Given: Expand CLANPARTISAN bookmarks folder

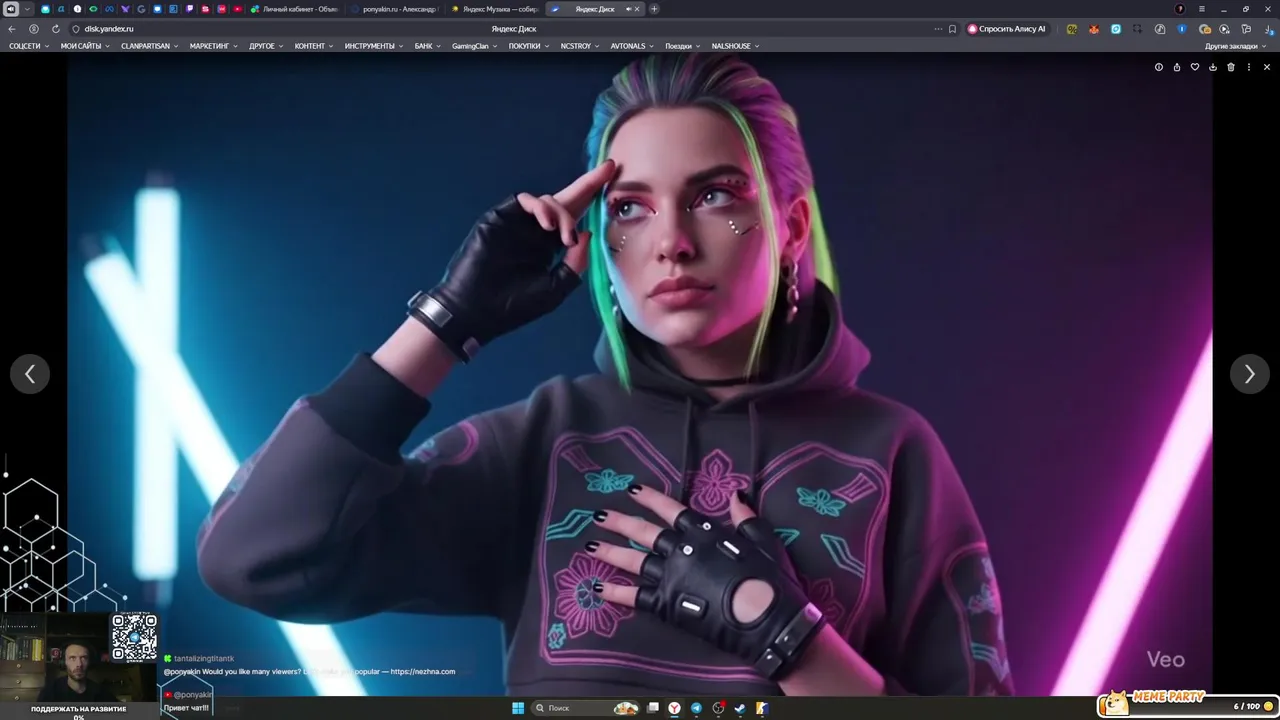Looking at the screenshot, I should coord(149,46).
